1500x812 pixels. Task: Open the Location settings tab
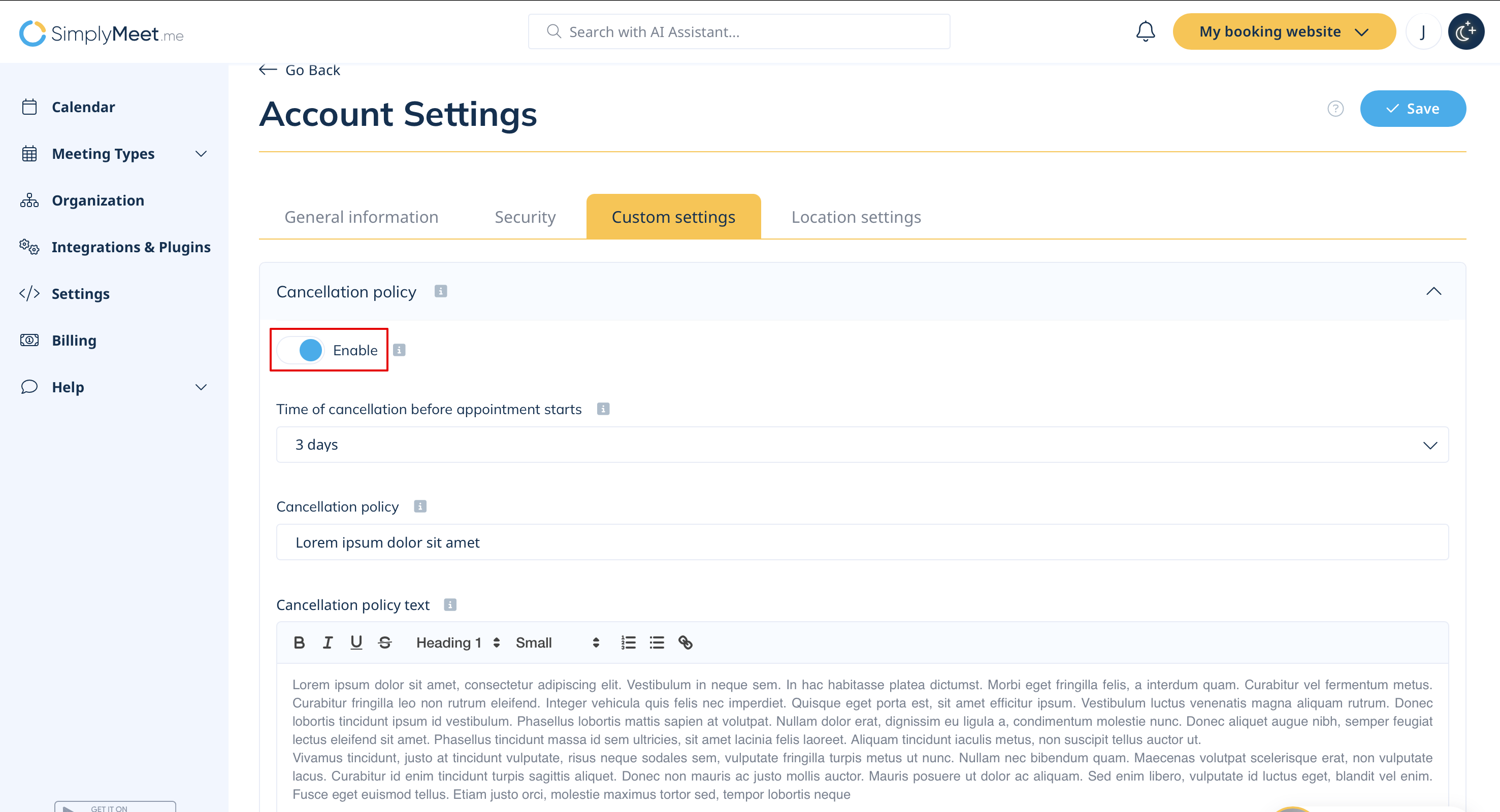click(856, 217)
